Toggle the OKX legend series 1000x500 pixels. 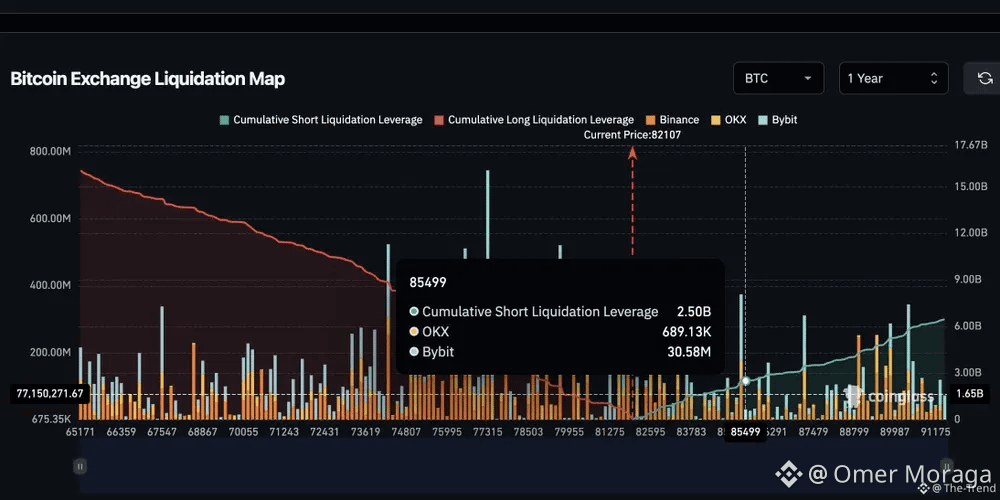(728, 120)
